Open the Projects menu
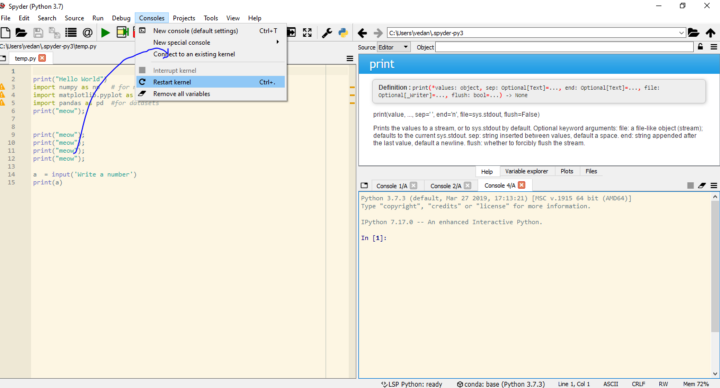Viewport: 720px width, 388px height. coord(184,18)
